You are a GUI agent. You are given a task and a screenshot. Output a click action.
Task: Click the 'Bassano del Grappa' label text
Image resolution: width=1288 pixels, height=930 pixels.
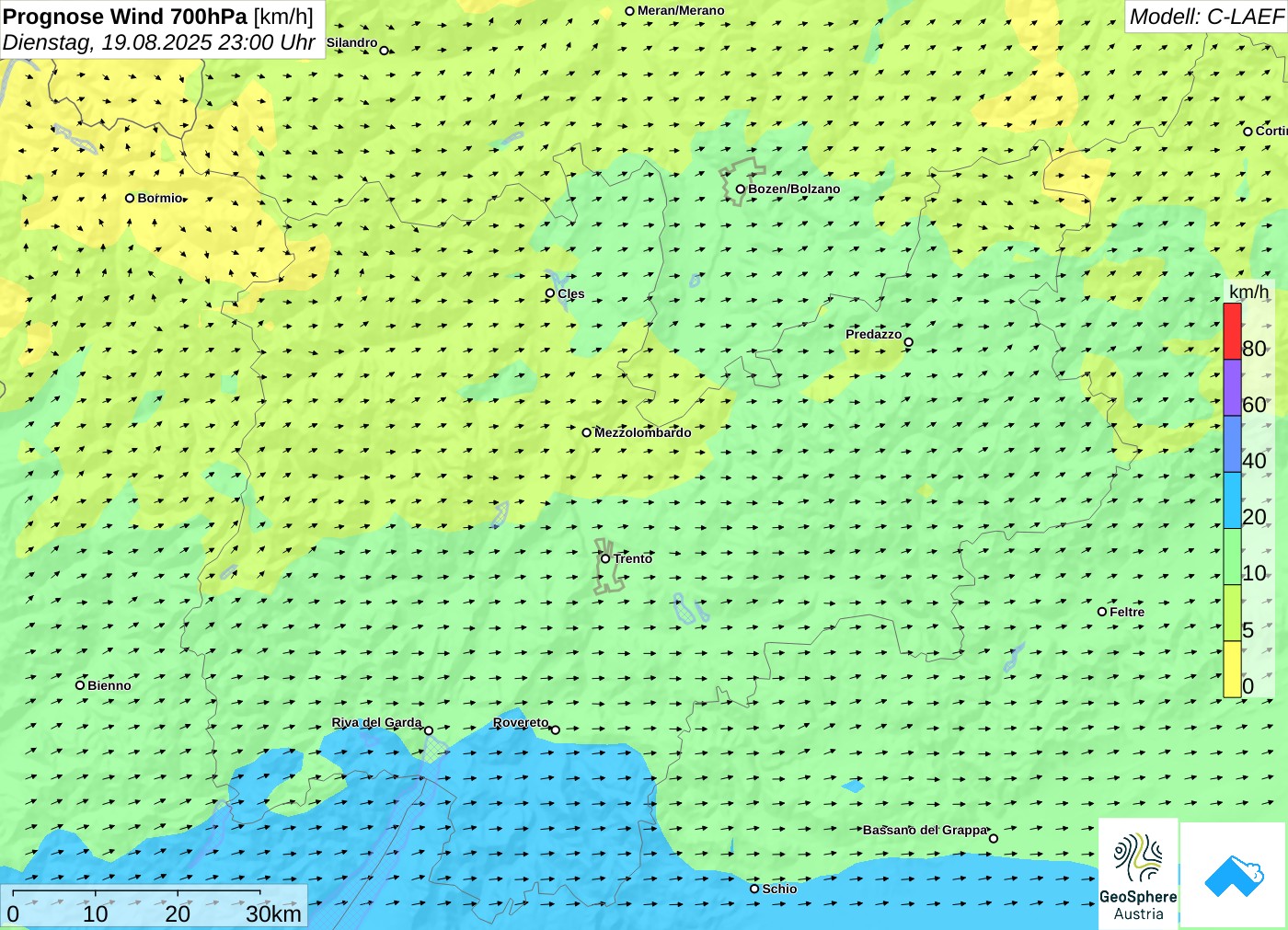pyautogui.click(x=925, y=830)
